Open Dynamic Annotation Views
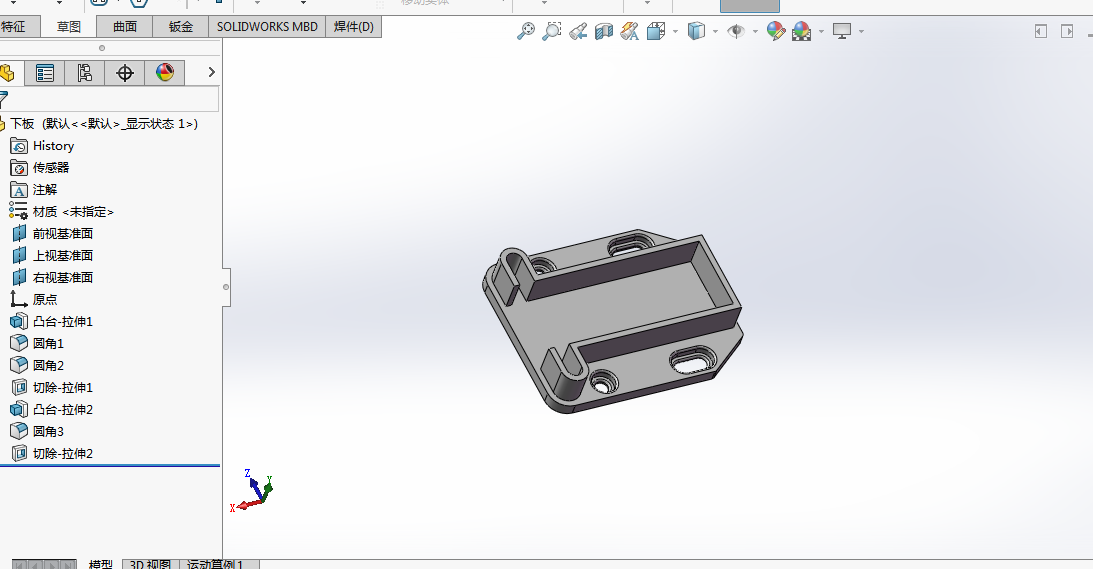Viewport: 1093px width, 569px height. coord(629,31)
